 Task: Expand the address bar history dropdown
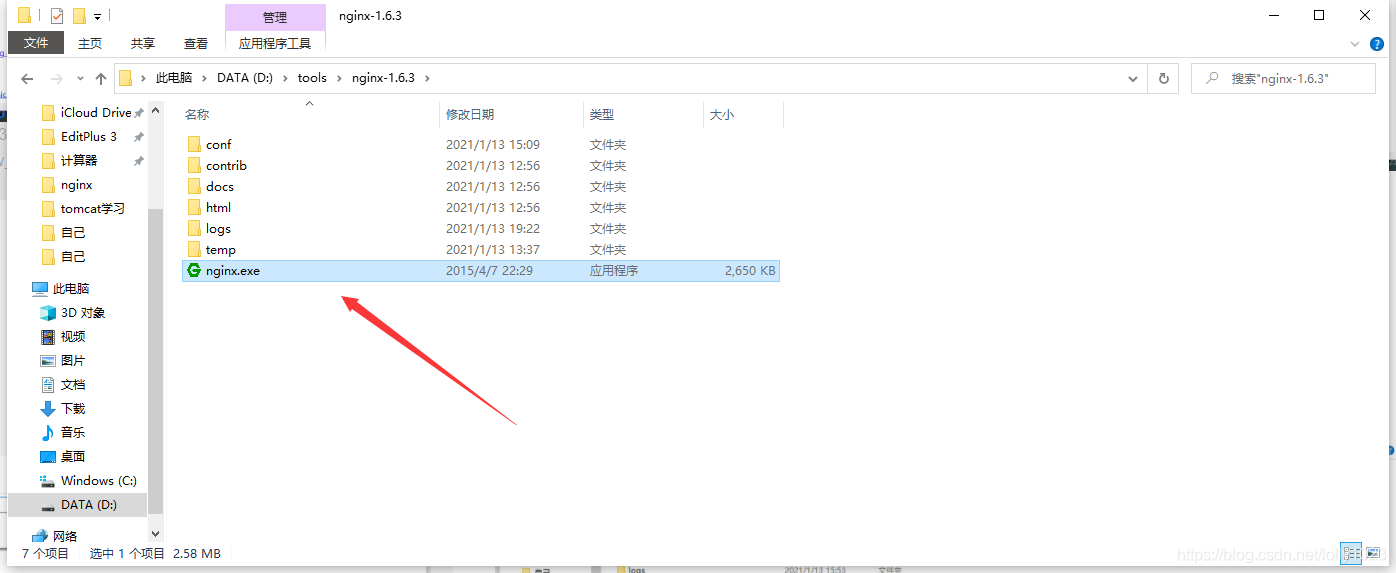1133,78
